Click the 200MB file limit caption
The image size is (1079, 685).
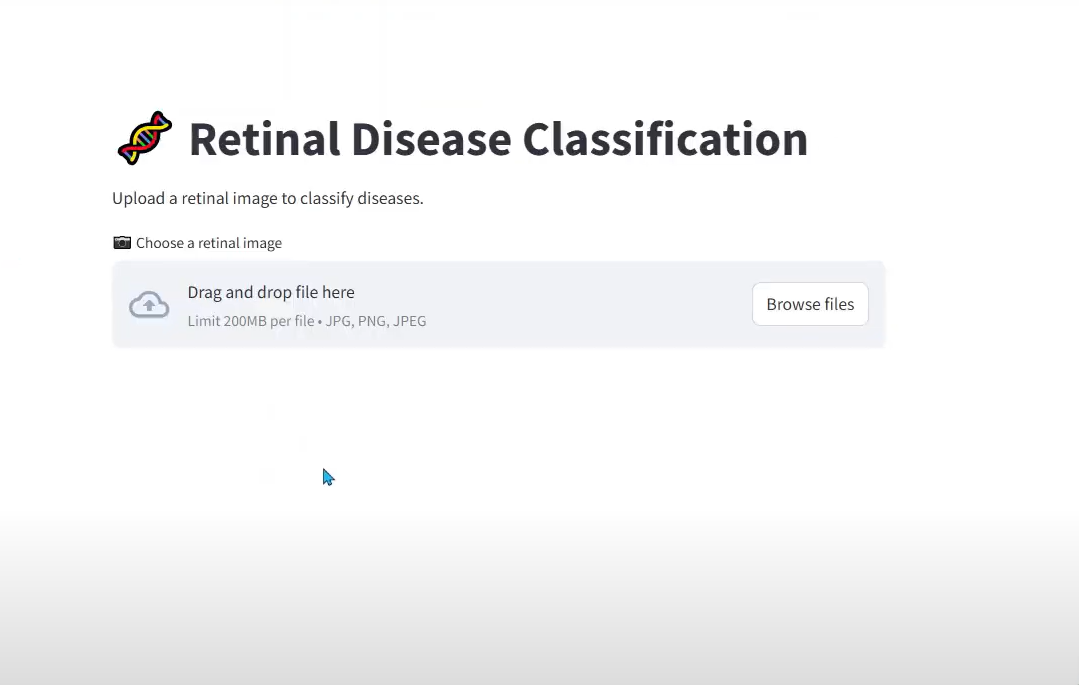[306, 321]
